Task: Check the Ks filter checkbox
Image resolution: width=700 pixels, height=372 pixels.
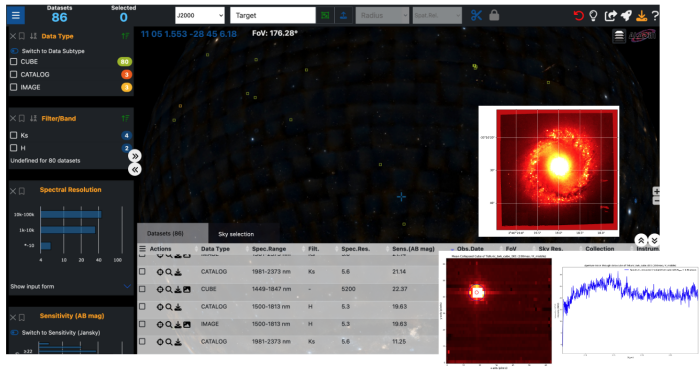Action: [14, 135]
